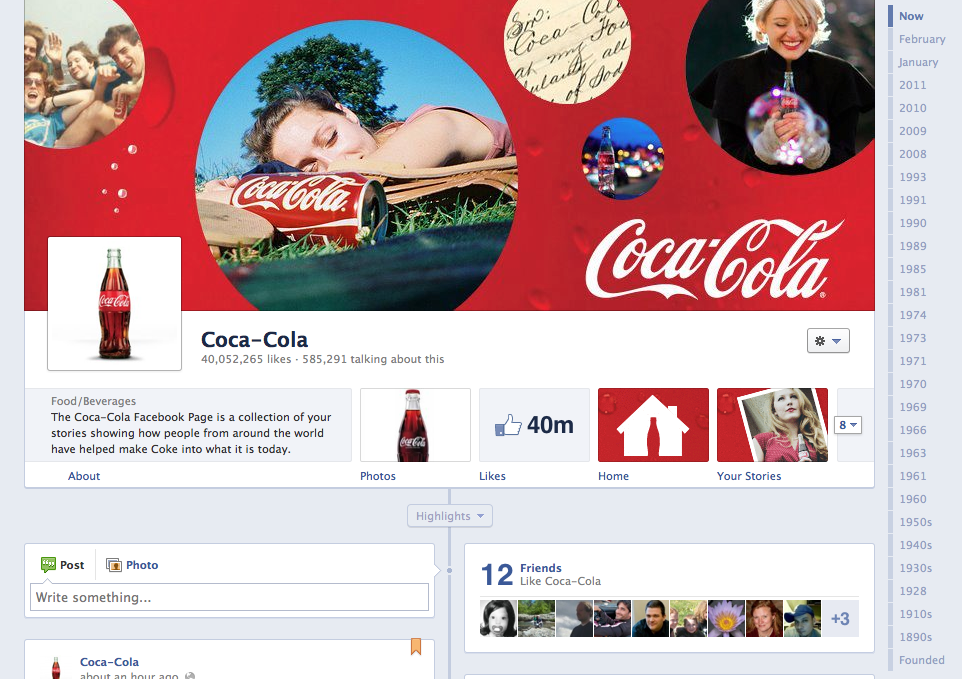The image size is (962, 679).
Task: Jump to 2011 in the timeline
Action: click(912, 85)
